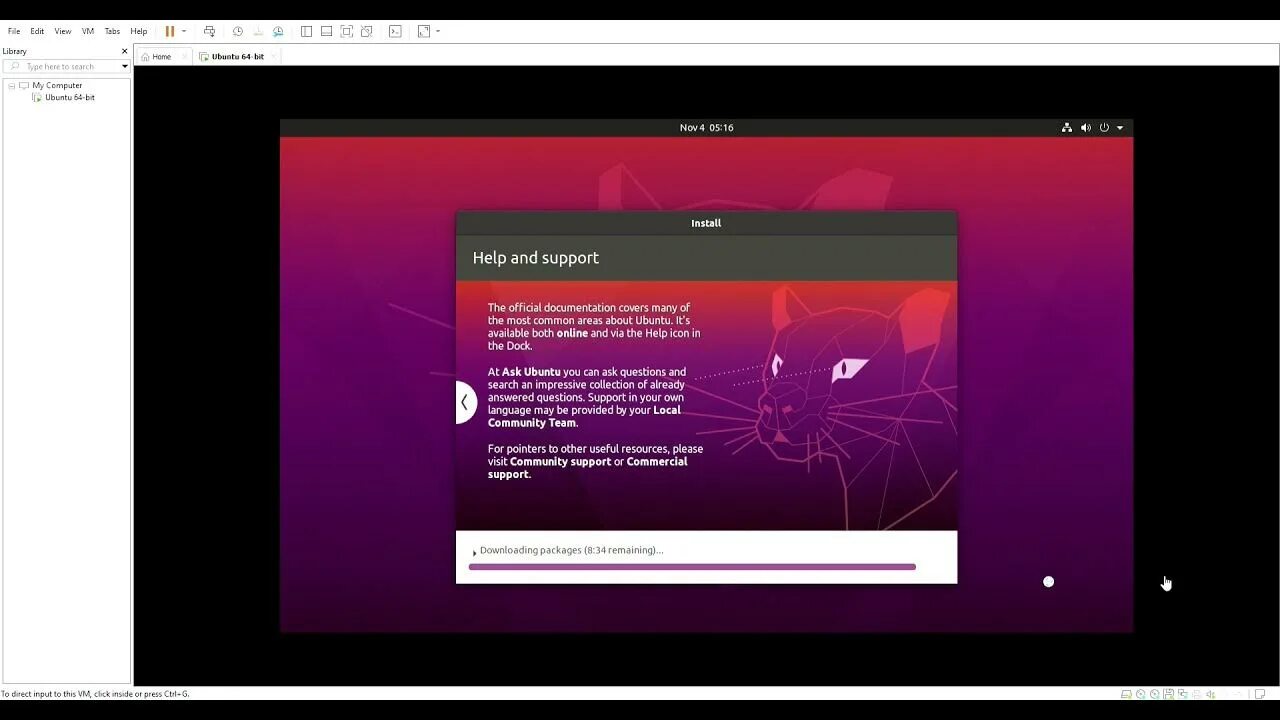The image size is (1280, 720).
Task: Close the Ubuntu 64-bit tab
Action: tap(275, 57)
